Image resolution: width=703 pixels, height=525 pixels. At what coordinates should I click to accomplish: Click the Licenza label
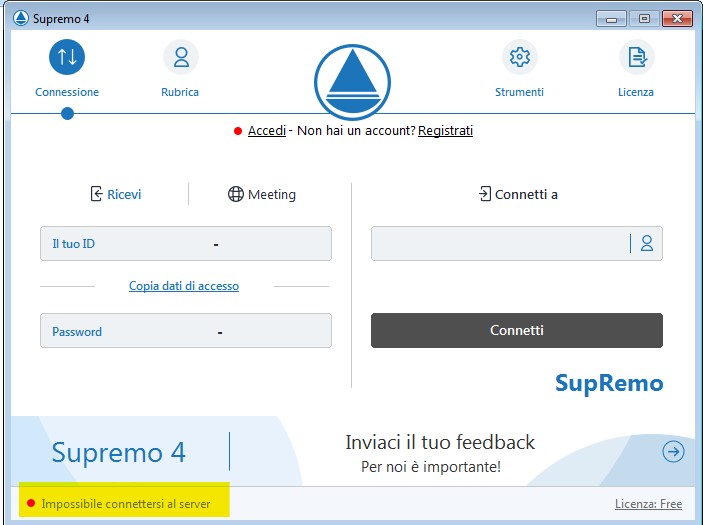click(636, 92)
